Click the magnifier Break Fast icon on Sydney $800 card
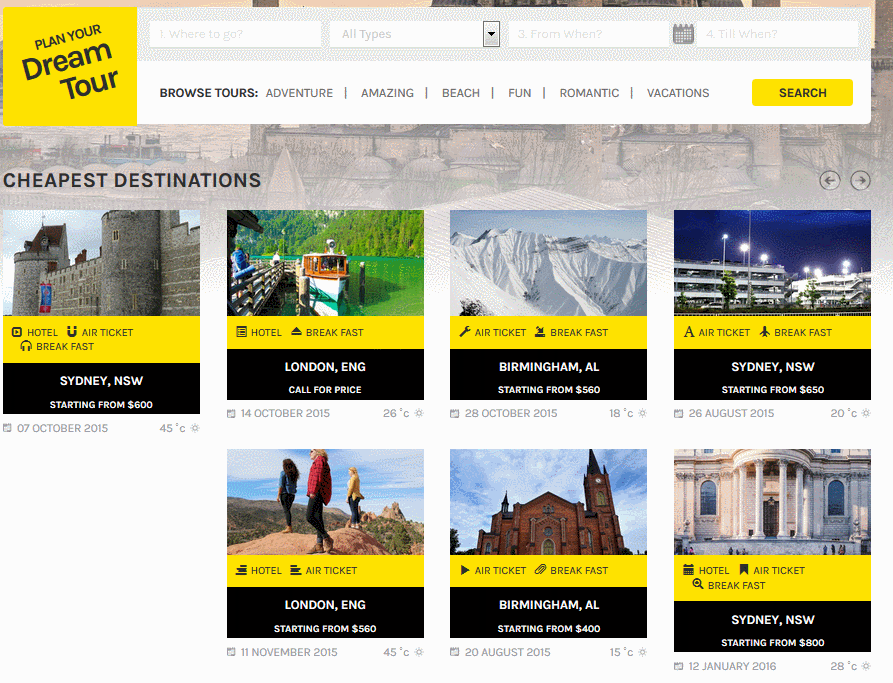Viewport: 893px width, 683px height. [x=698, y=584]
